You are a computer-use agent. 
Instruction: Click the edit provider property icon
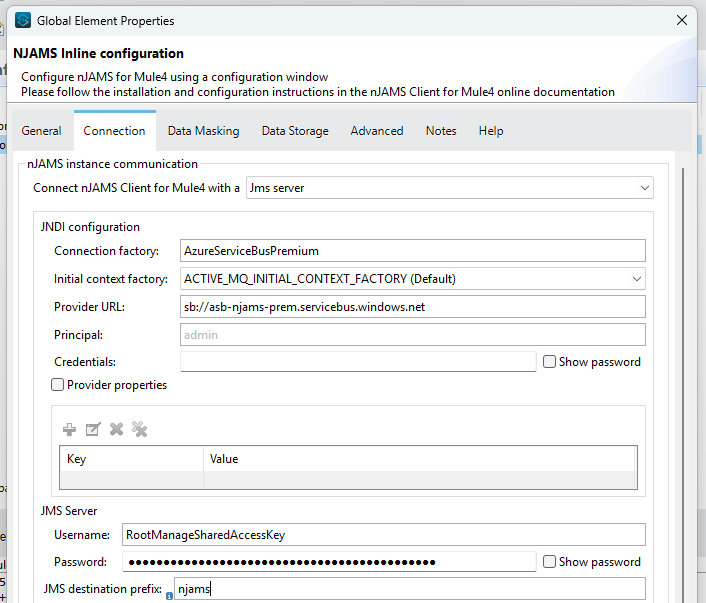[x=93, y=429]
